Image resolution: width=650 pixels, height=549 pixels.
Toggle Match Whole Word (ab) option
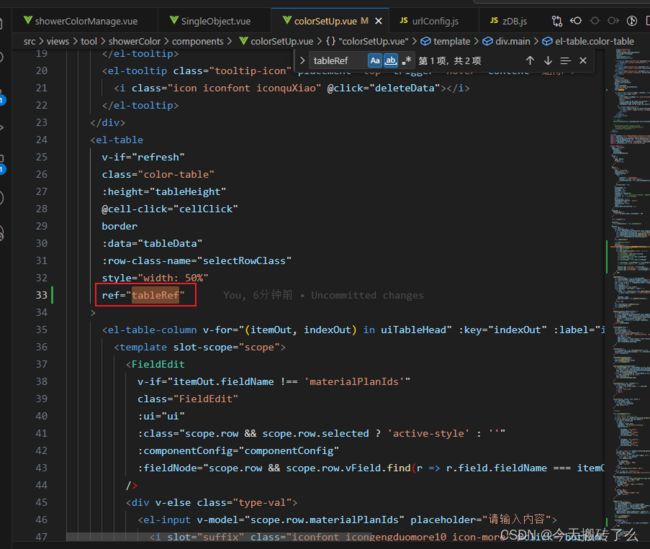(x=390, y=61)
